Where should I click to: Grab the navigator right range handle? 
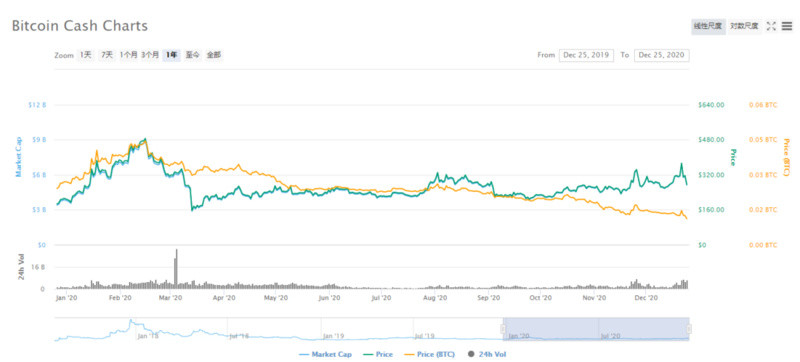pos(689,329)
